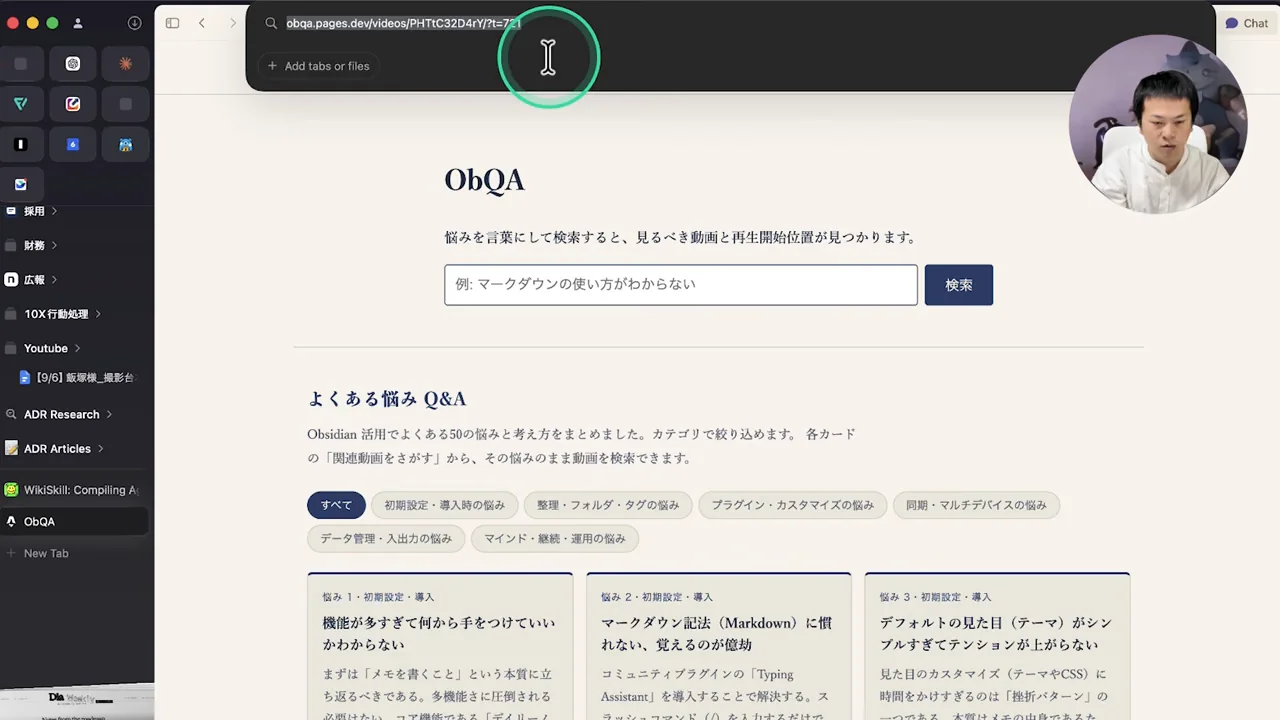Filter by マインド・継続・運用の悩み

[x=555, y=538]
